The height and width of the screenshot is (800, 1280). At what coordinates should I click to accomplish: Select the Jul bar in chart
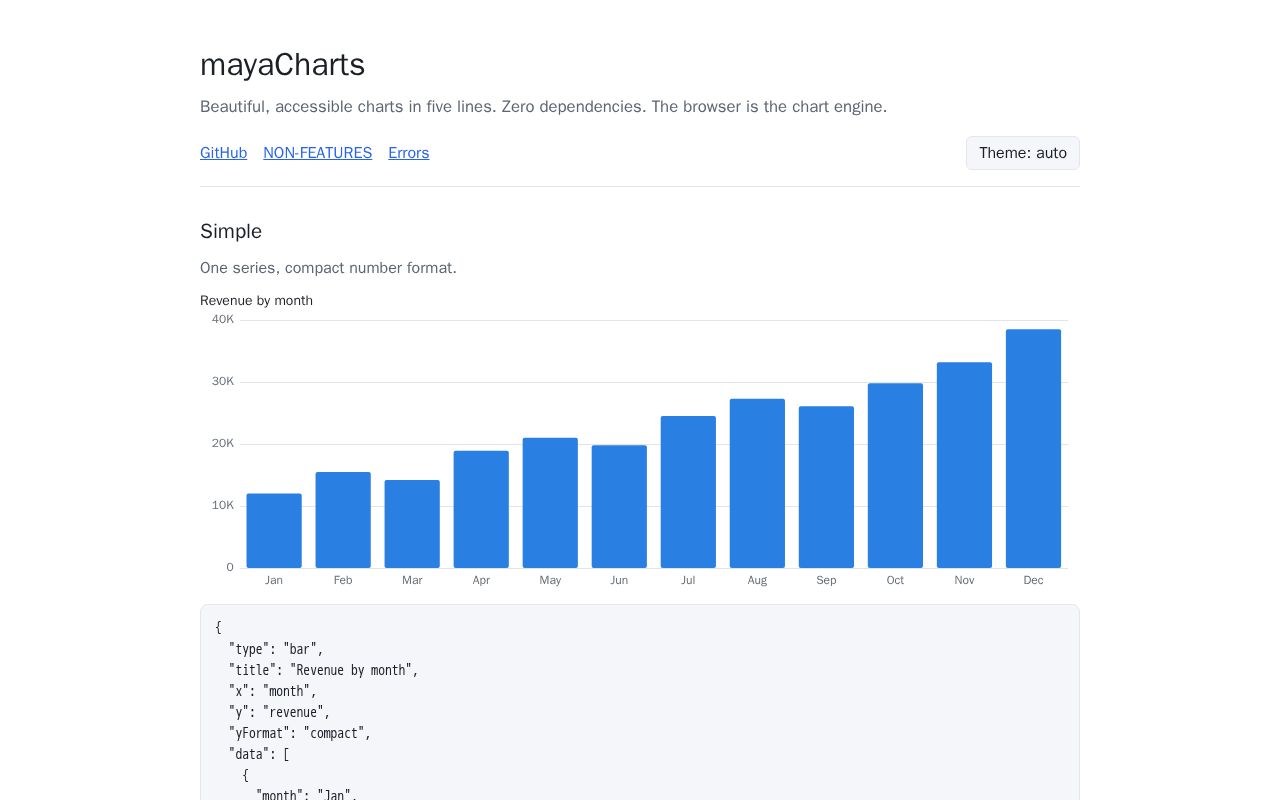tap(688, 492)
